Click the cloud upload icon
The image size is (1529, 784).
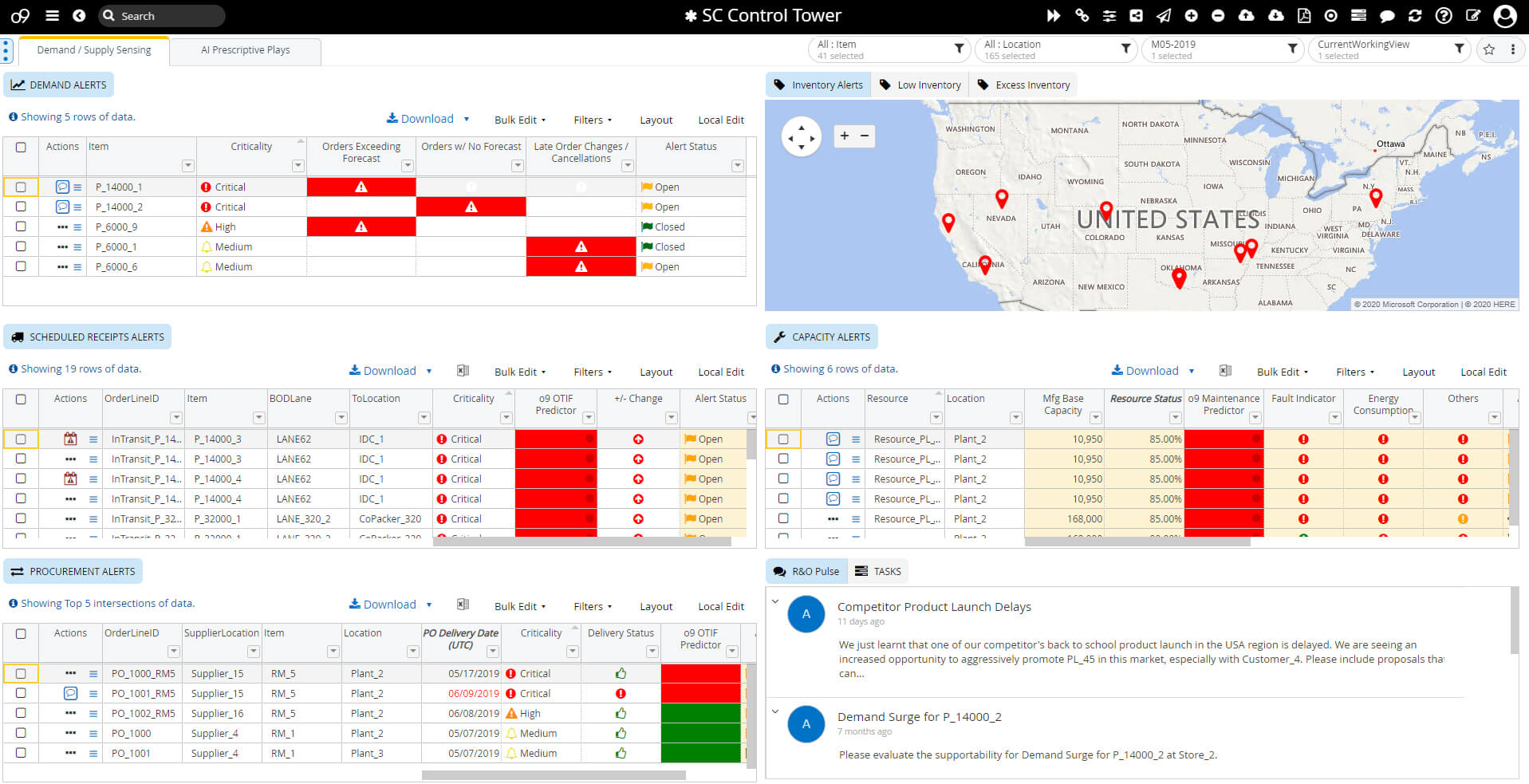point(1246,16)
